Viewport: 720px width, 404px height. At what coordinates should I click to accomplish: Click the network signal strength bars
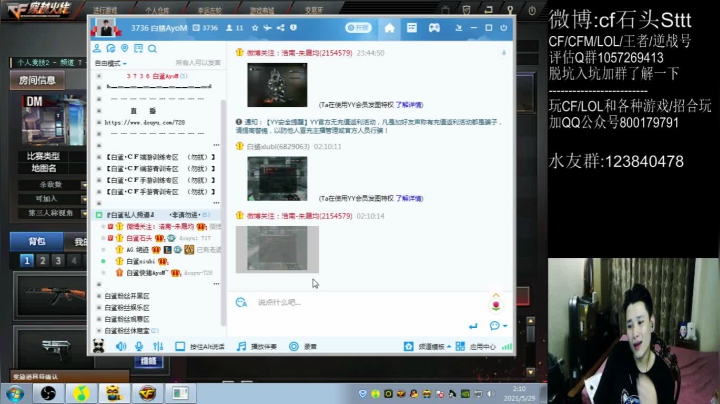507,347
